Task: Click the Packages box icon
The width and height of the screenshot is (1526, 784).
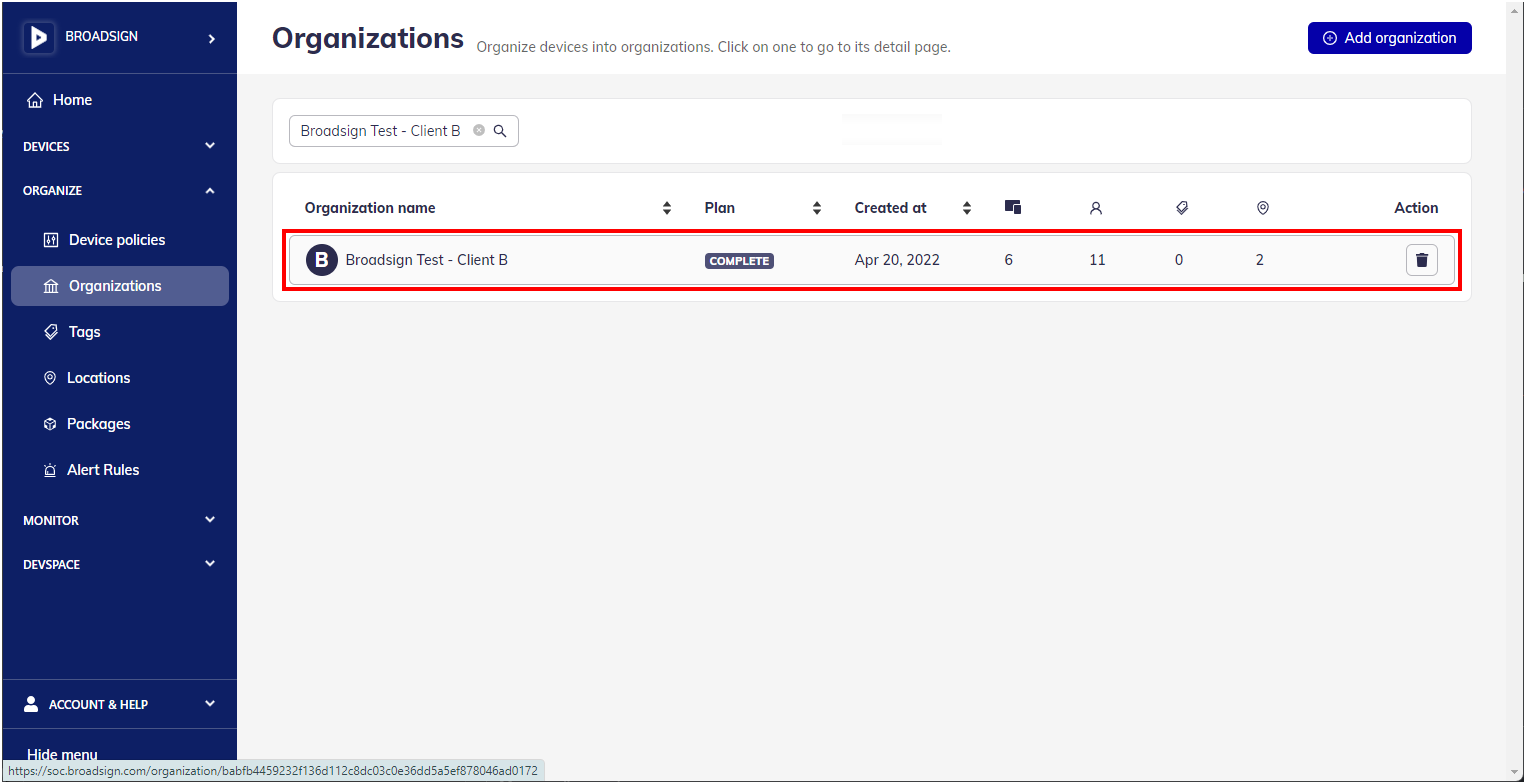Action: point(50,424)
